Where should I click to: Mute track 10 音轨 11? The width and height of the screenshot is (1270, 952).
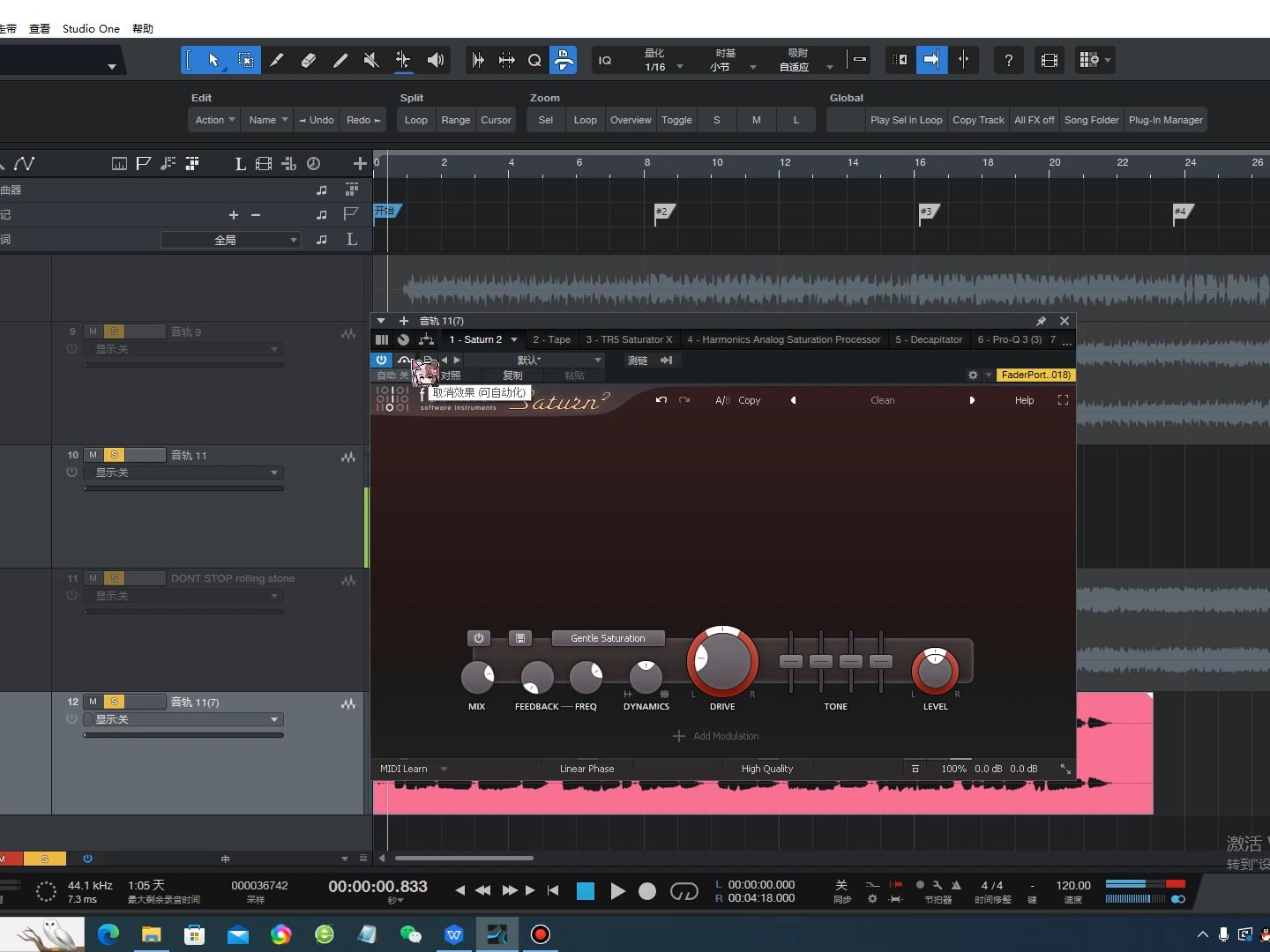coord(93,455)
